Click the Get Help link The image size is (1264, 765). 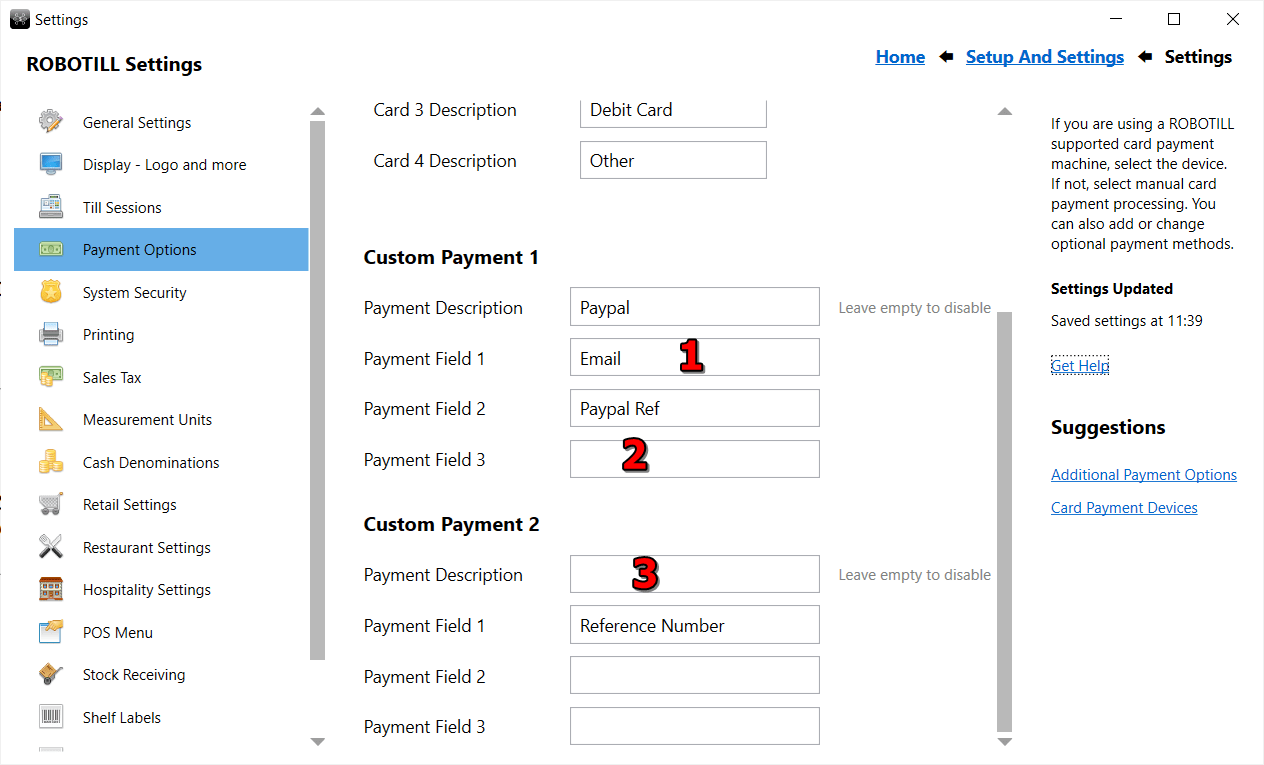(1079, 365)
